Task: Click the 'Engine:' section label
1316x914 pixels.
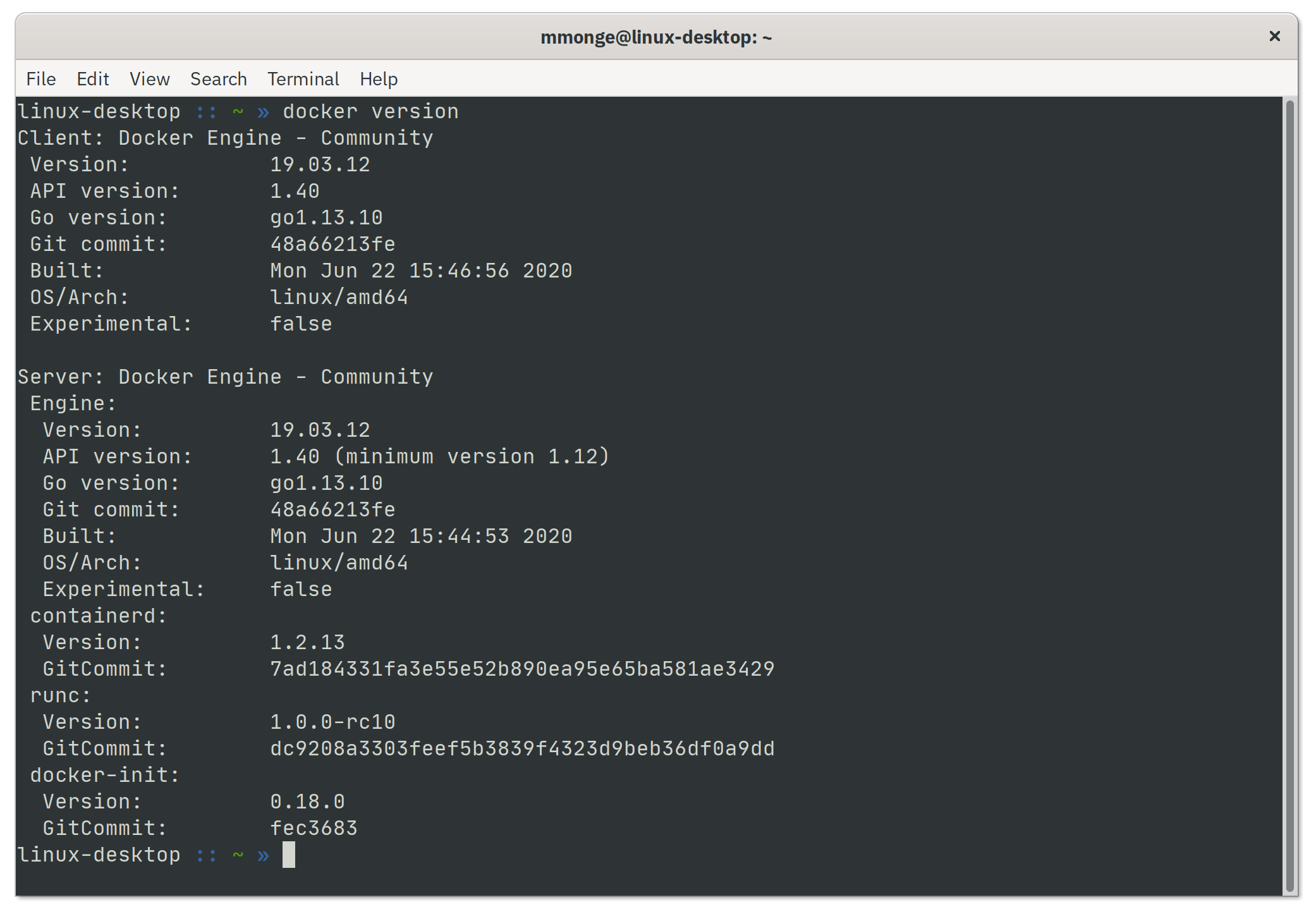Action: 73,404
